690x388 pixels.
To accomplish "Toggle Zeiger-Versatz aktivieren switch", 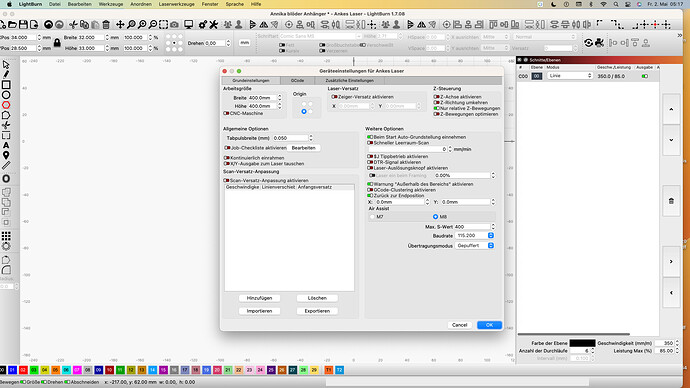I will [x=334, y=97].
